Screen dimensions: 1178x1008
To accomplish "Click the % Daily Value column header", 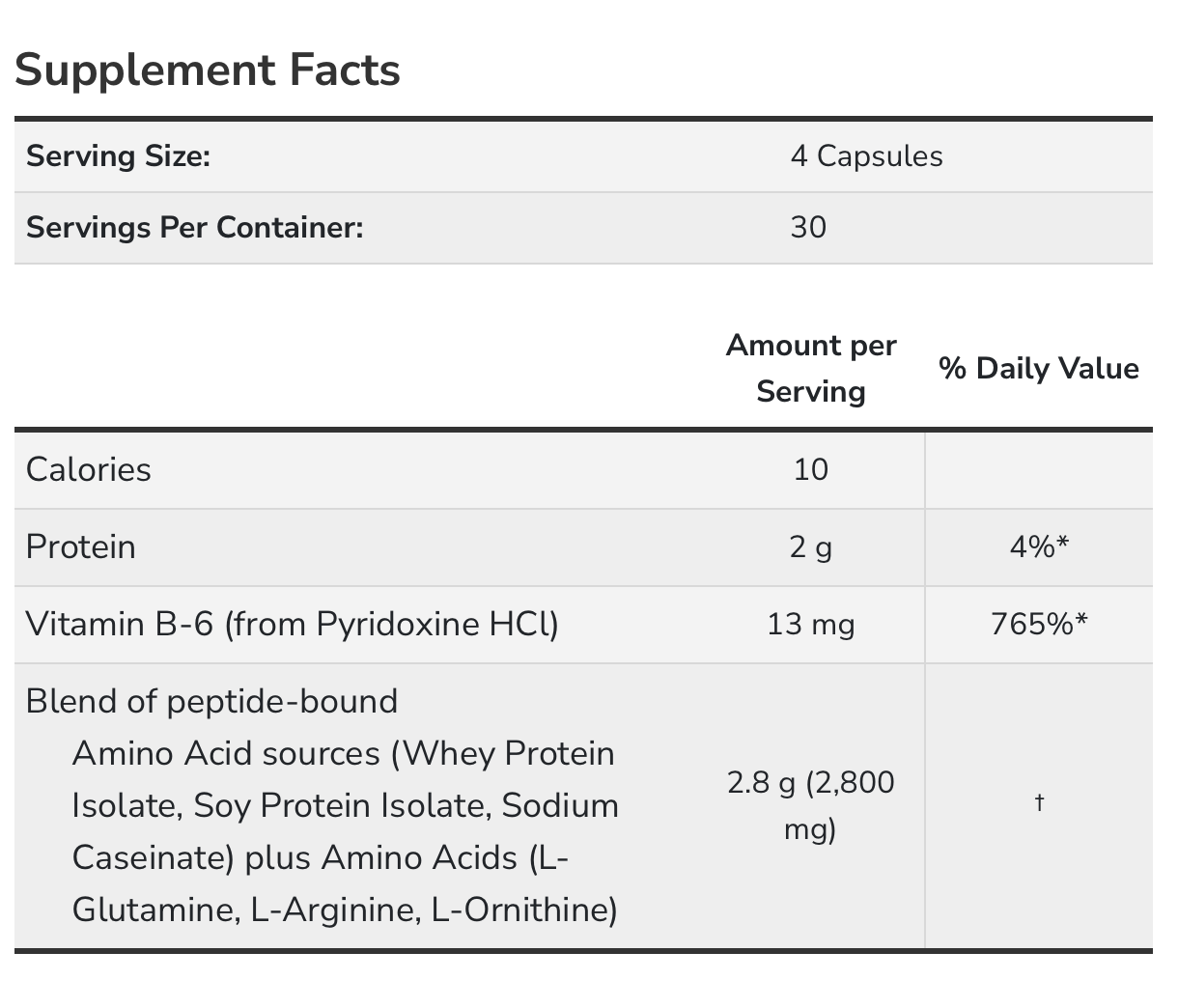I will [x=1038, y=368].
